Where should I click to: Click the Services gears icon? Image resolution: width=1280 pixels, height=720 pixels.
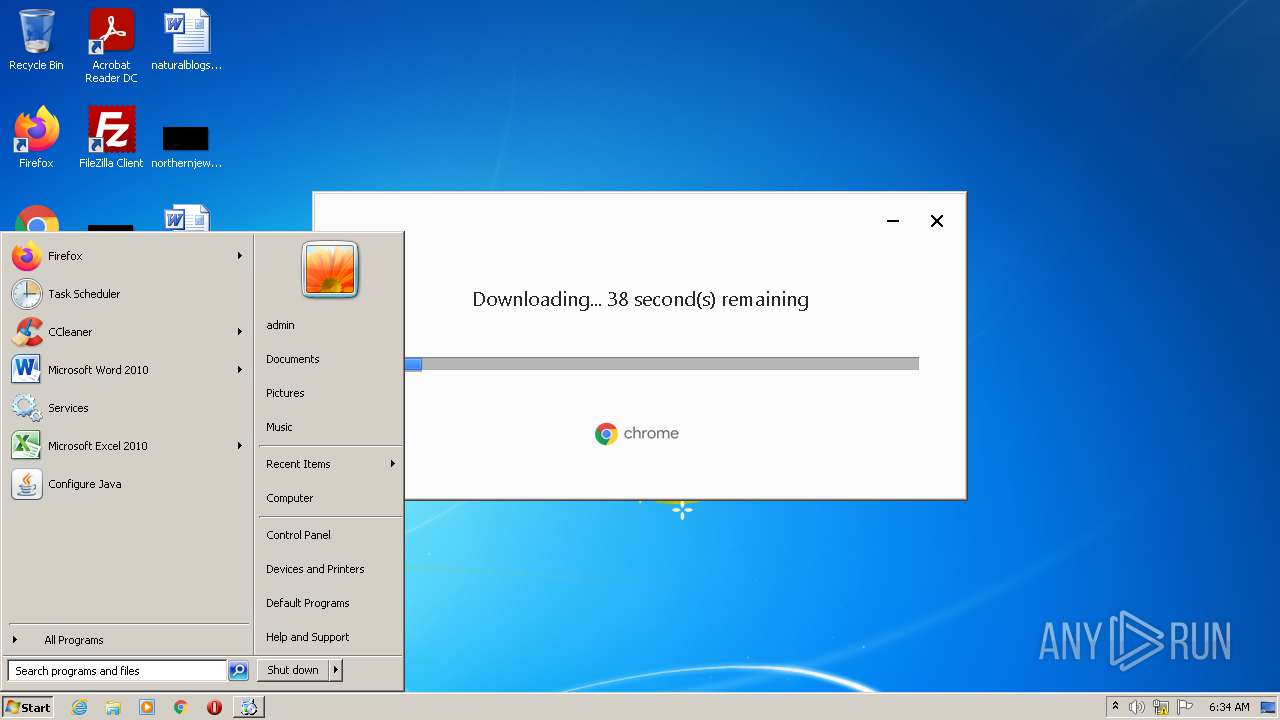coord(27,408)
